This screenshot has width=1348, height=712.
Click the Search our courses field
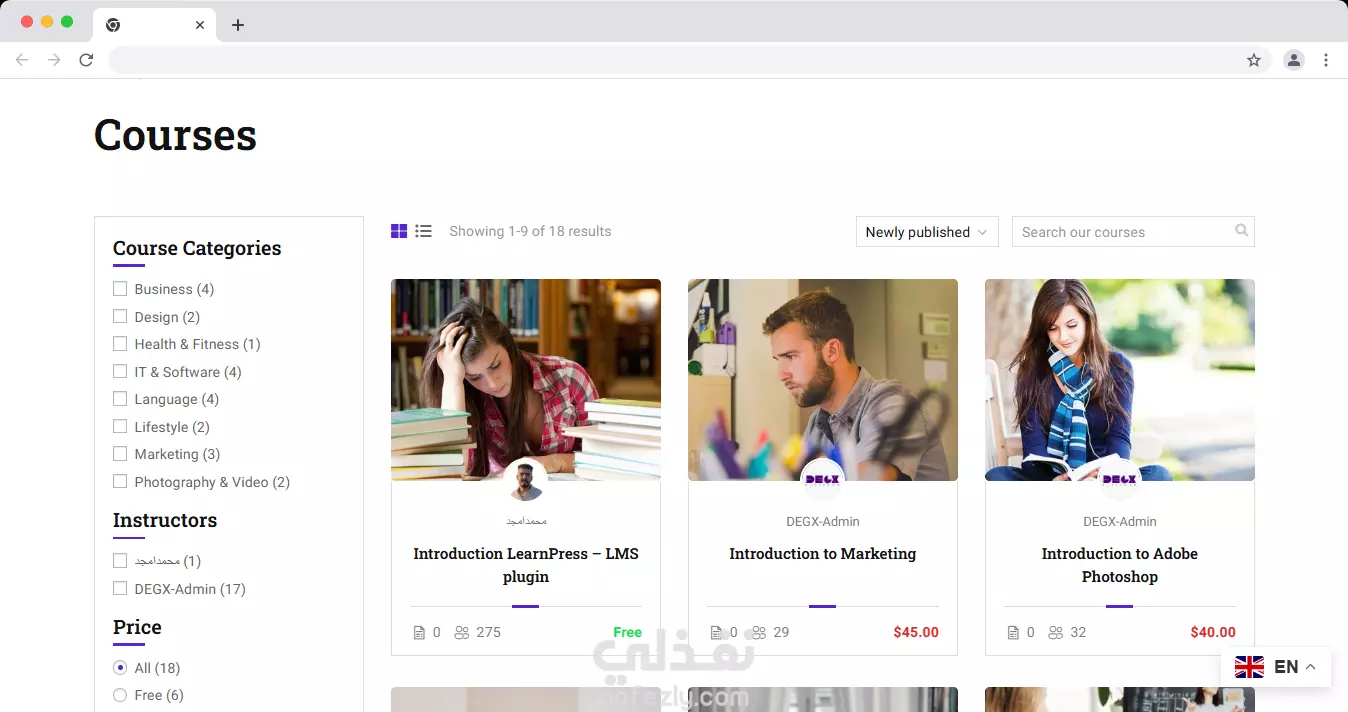click(1133, 232)
